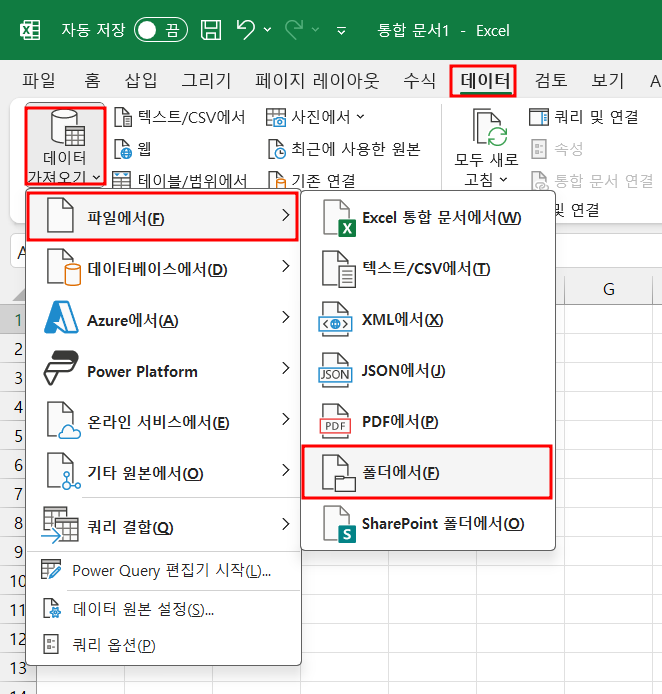Click the redo arrow icon
This screenshot has height=694, width=662.
pos(294,30)
